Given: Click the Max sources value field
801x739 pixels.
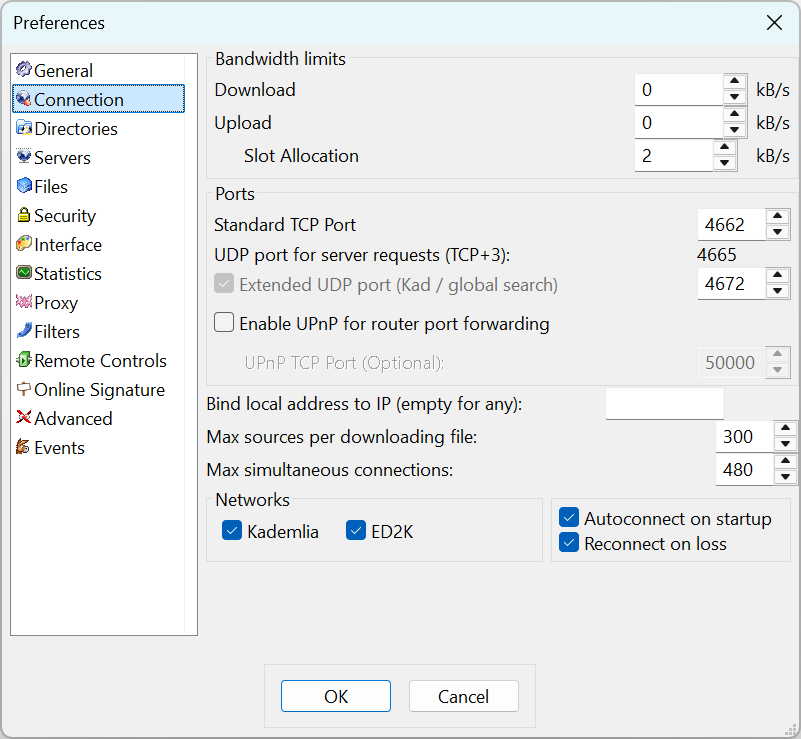Looking at the screenshot, I should pos(745,437).
